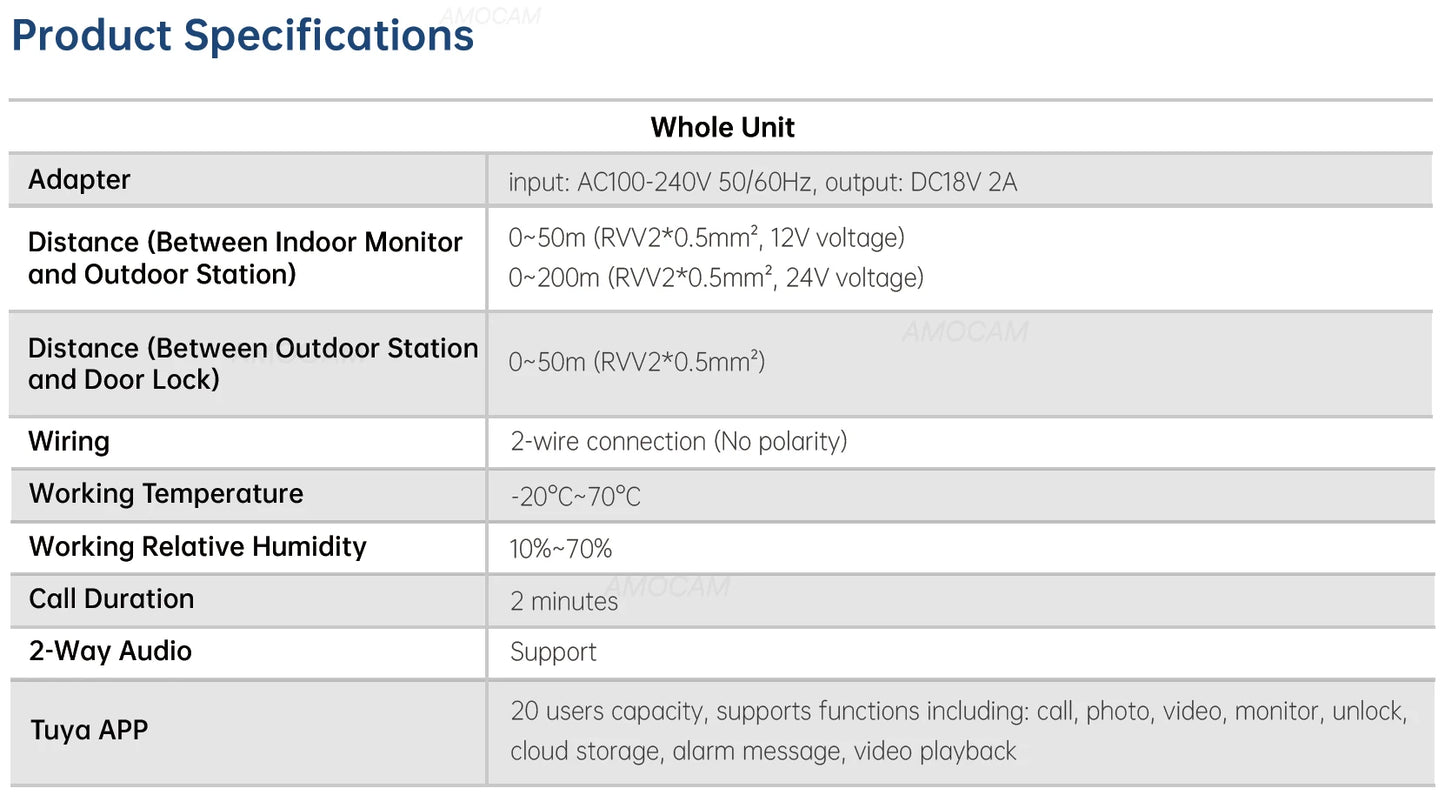Select the door lock 0~50m RVV2 value
This screenshot has height=795, width=1445.
pyautogui.click(x=636, y=362)
